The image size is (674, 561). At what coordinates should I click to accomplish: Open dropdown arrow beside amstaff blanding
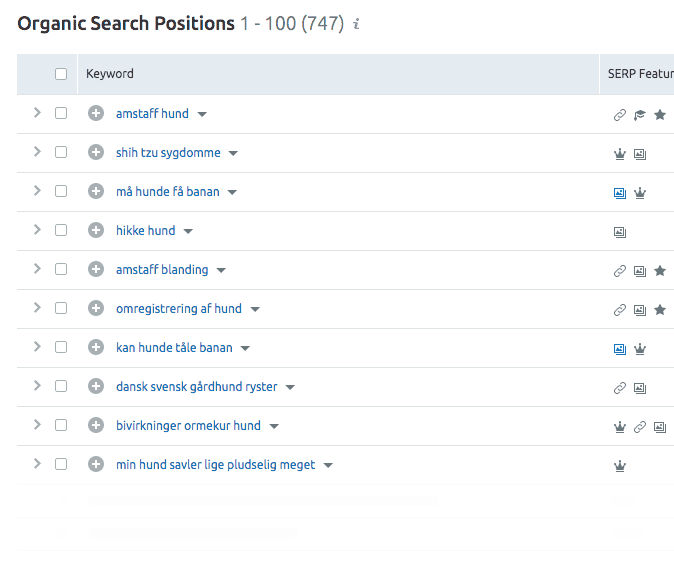tap(221, 270)
